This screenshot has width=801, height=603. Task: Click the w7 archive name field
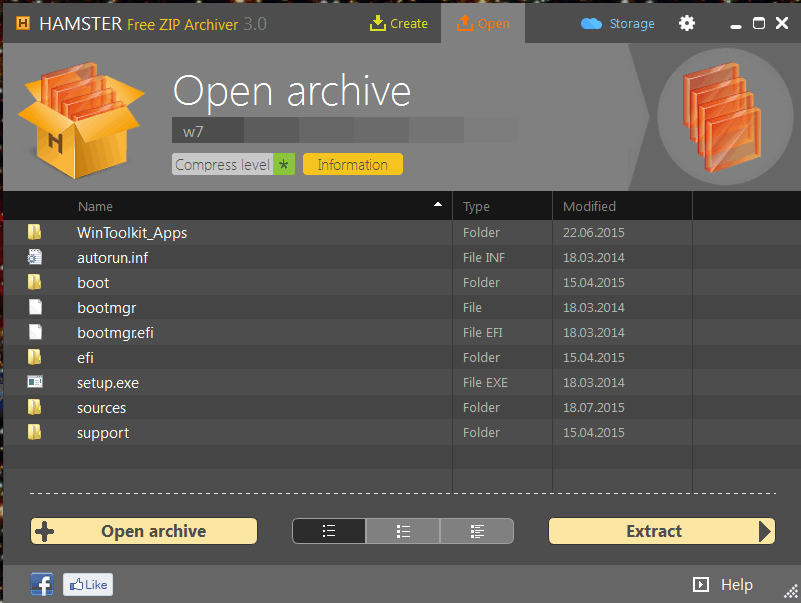coord(208,131)
